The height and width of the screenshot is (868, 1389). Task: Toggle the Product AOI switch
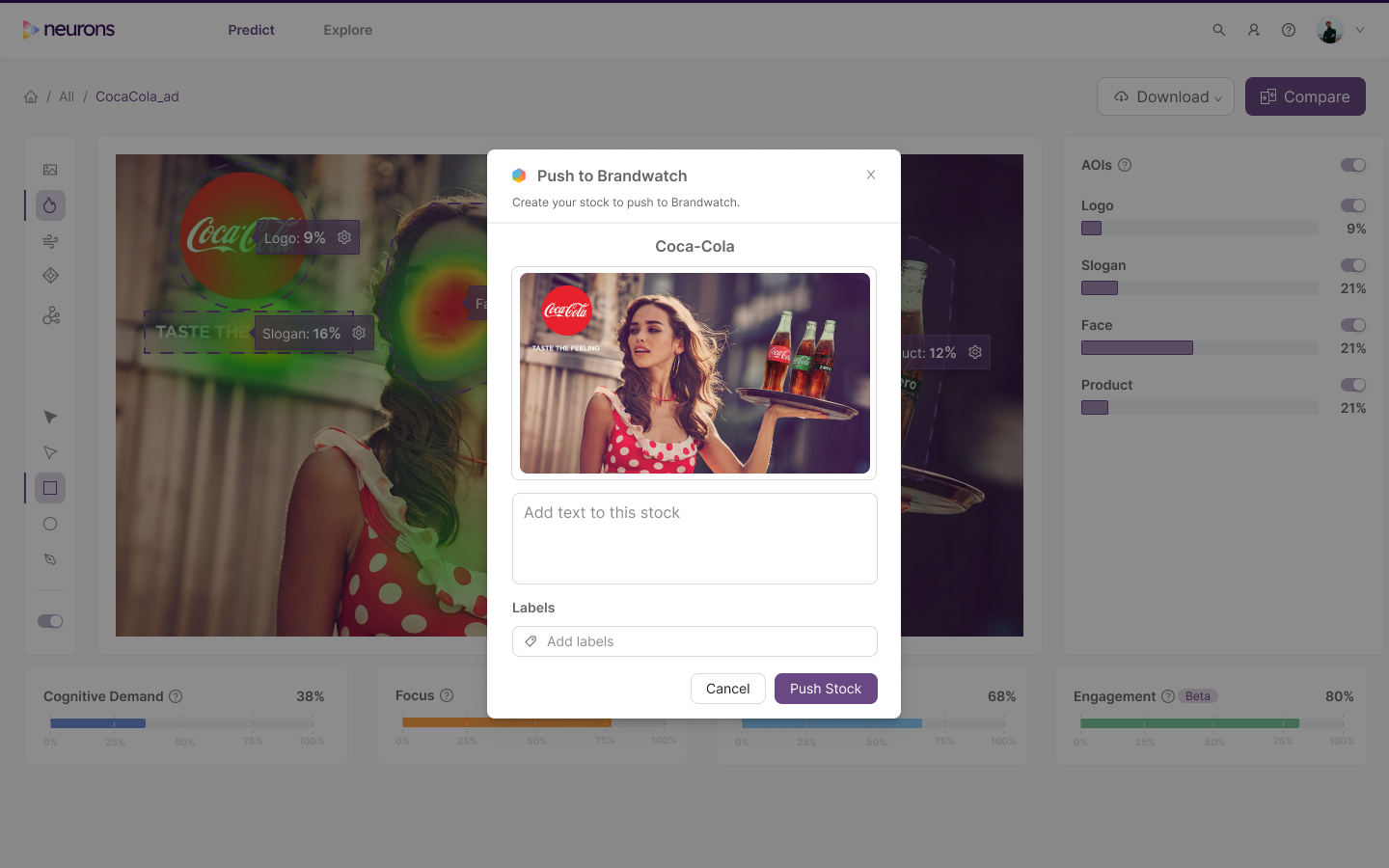[x=1353, y=385]
